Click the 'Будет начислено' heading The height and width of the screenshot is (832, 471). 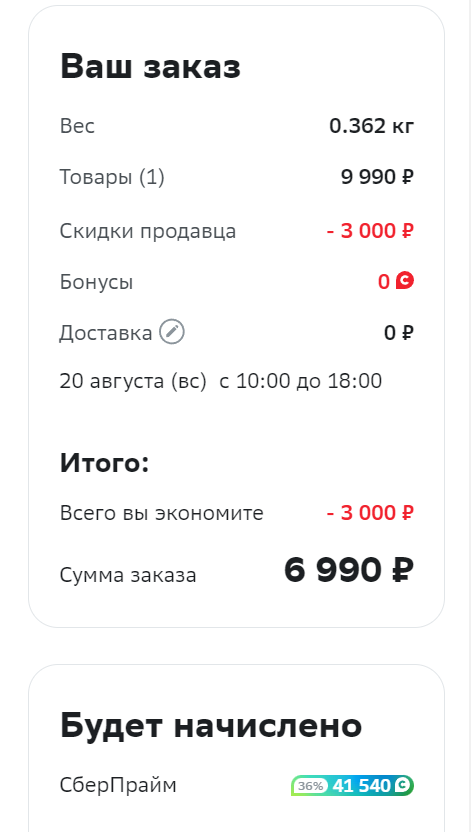point(211,725)
